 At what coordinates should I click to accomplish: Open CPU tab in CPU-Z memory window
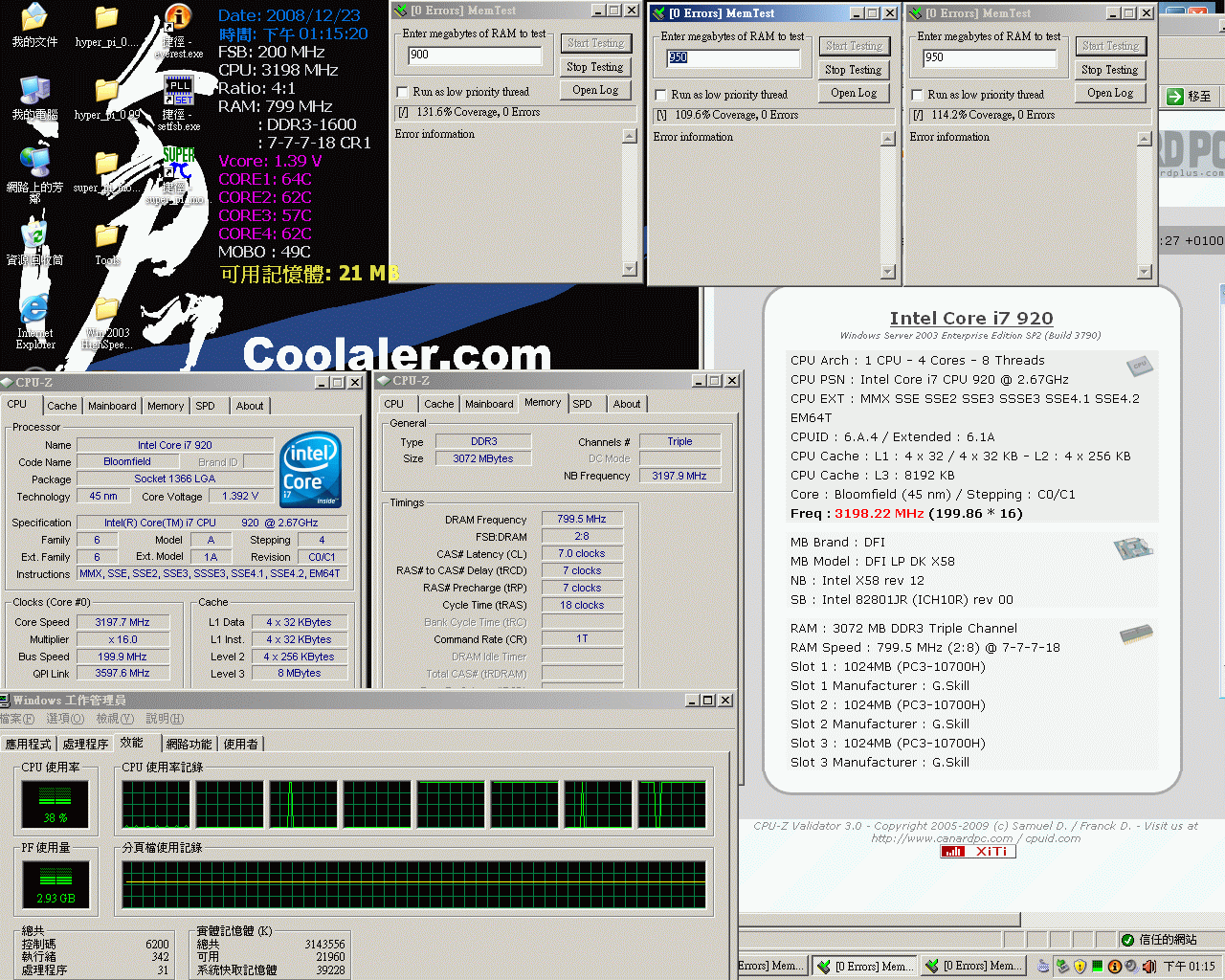coord(394,404)
